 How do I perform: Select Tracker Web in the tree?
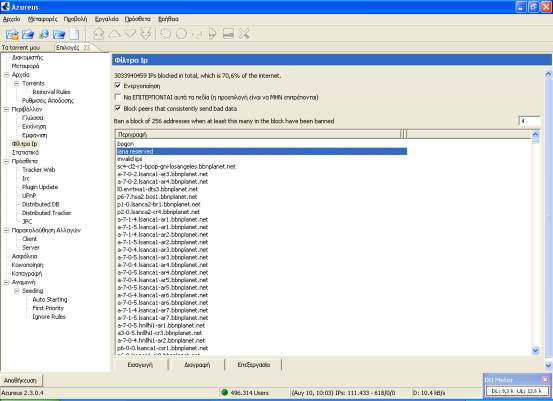click(x=38, y=170)
